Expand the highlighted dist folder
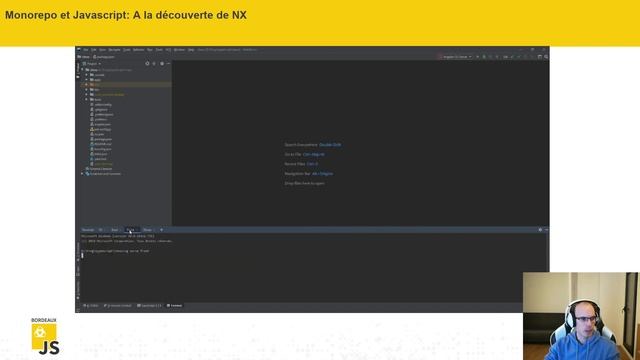 click(x=87, y=84)
